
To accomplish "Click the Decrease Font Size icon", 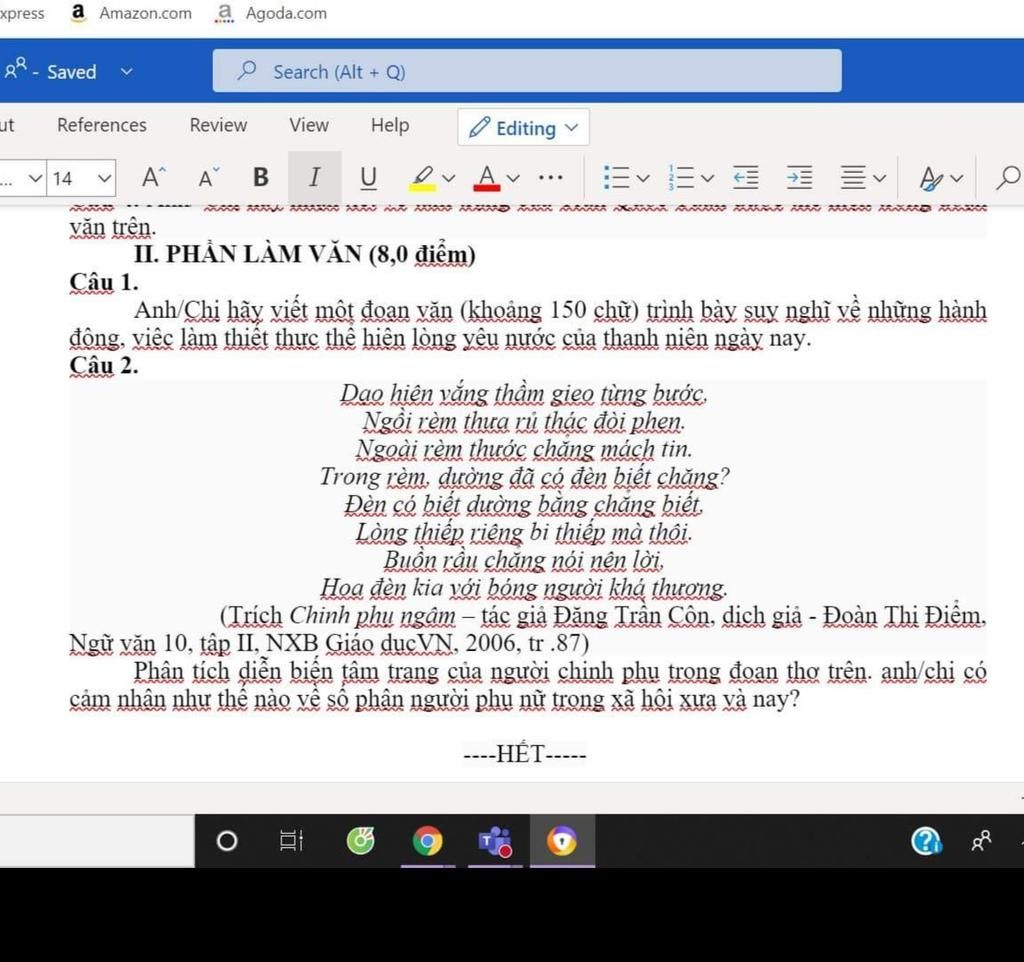I will [208, 177].
